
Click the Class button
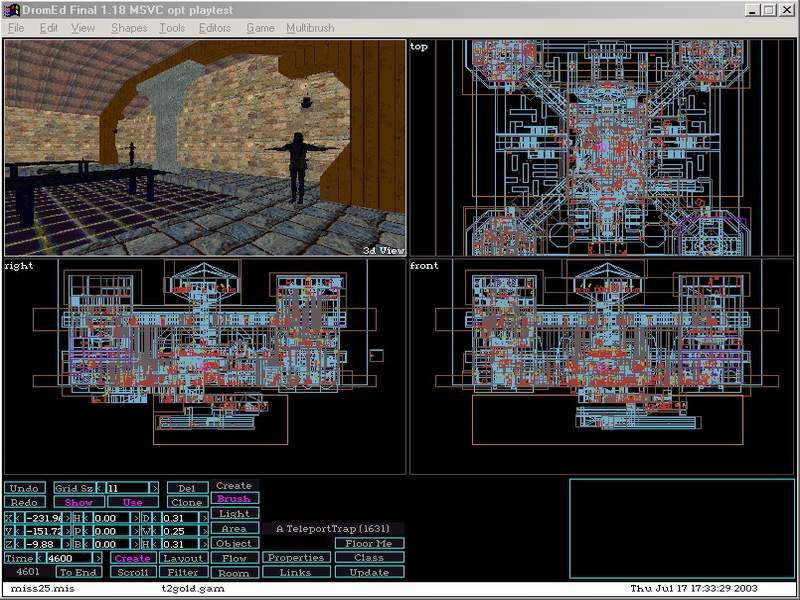click(x=369, y=558)
